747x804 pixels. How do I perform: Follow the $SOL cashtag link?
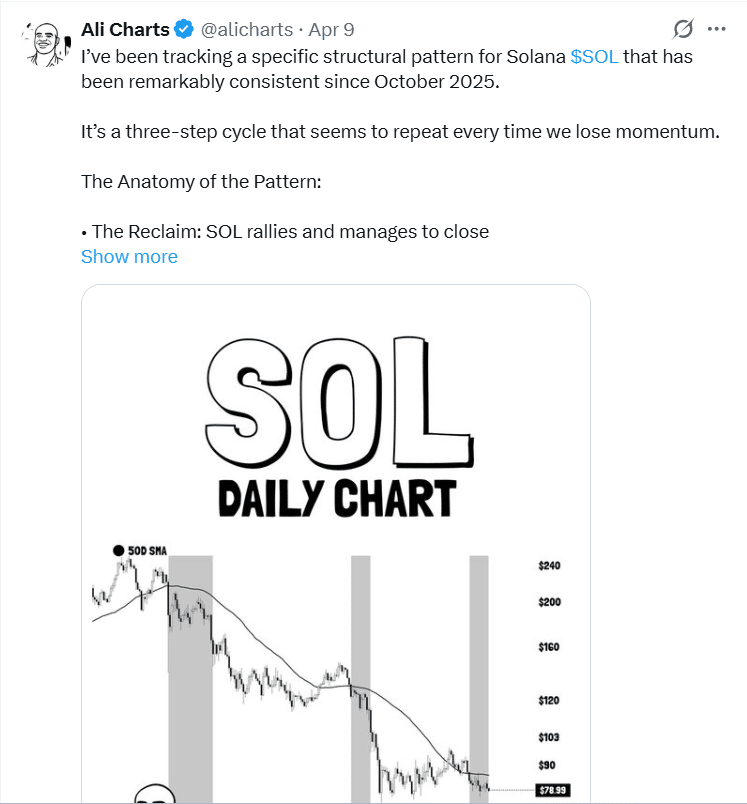click(594, 56)
